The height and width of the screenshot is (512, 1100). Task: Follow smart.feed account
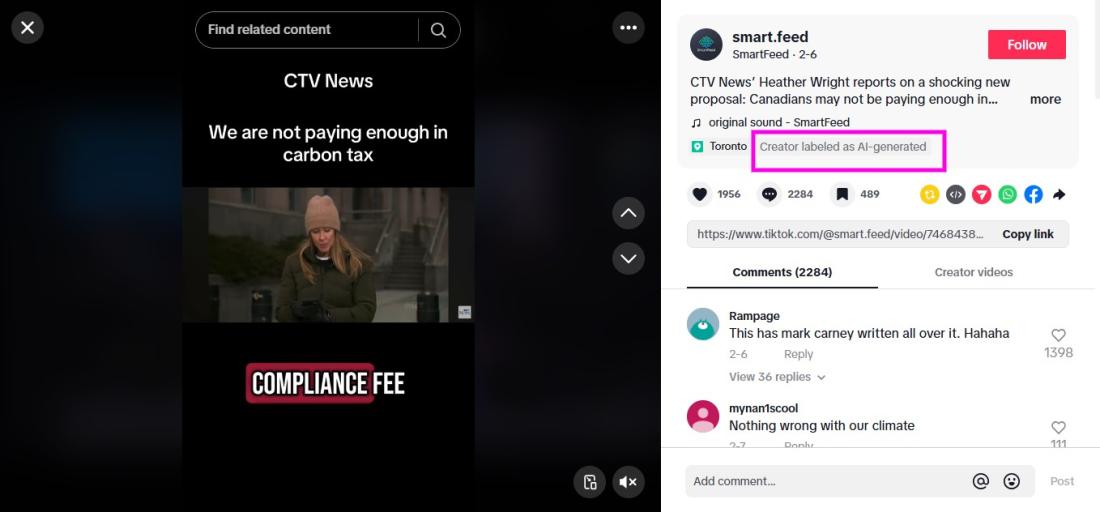point(1026,44)
